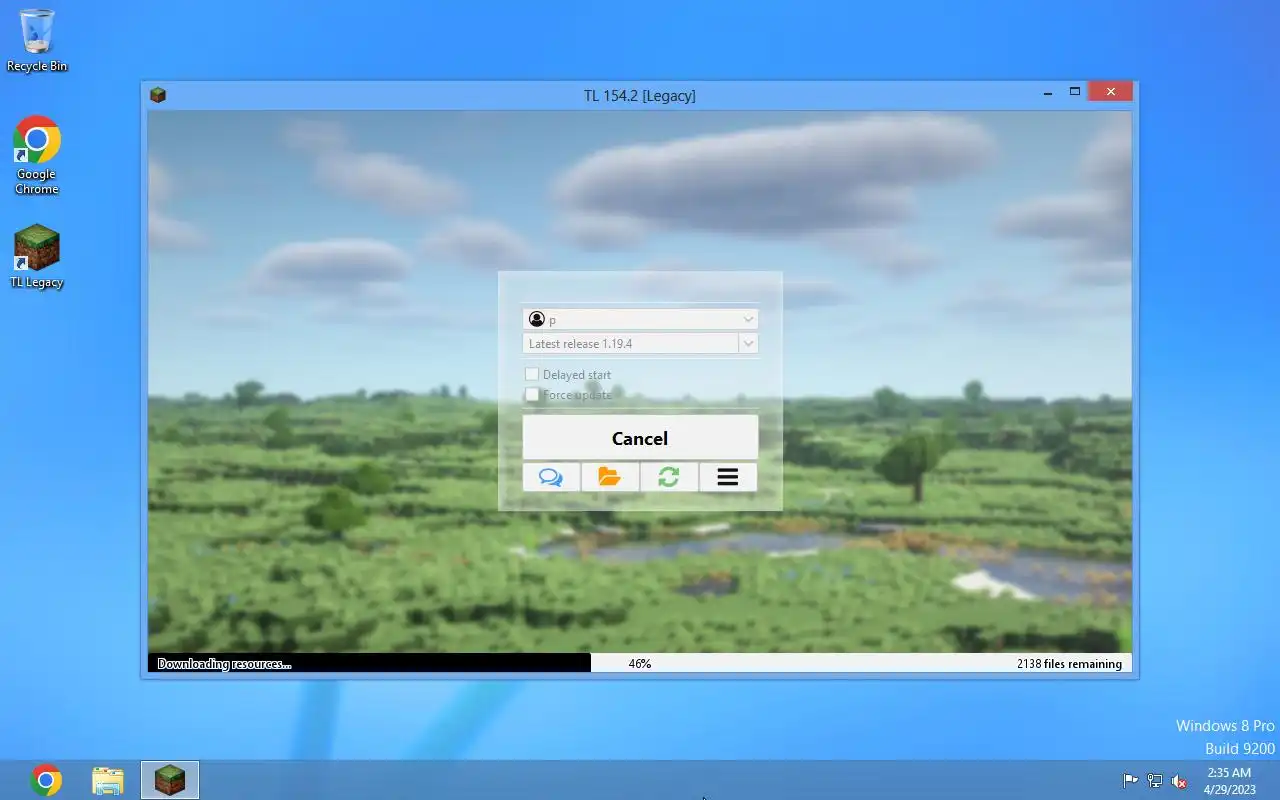The width and height of the screenshot is (1280, 800).
Task: Maximize the TL 154.2 [Legacy] window
Action: (x=1075, y=92)
